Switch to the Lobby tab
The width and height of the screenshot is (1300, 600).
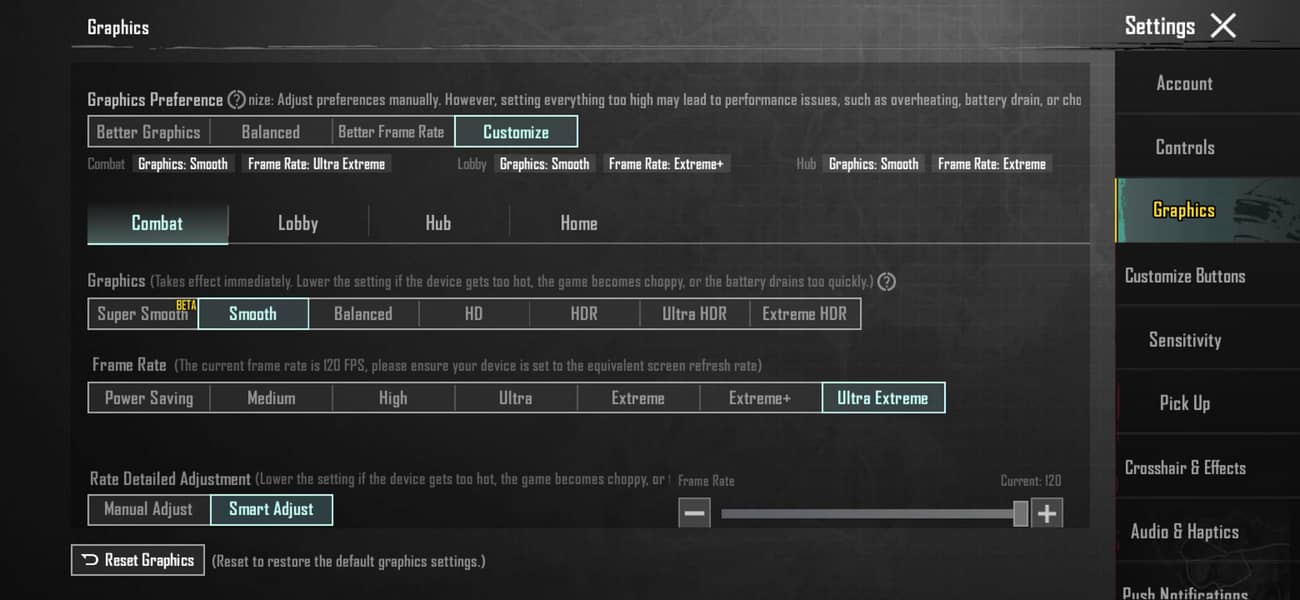tap(298, 224)
